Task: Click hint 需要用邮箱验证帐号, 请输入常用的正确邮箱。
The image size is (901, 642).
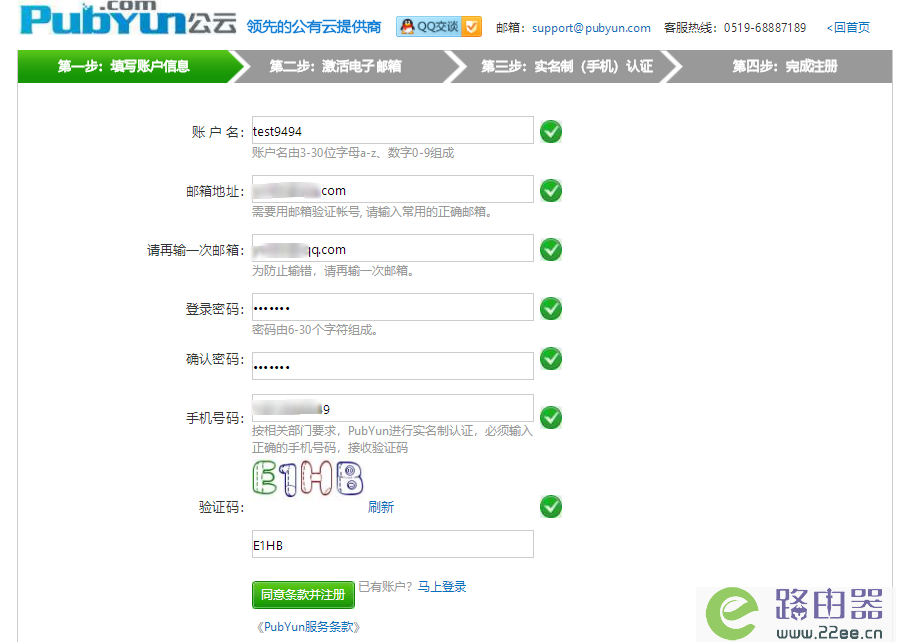Action: coord(372,212)
